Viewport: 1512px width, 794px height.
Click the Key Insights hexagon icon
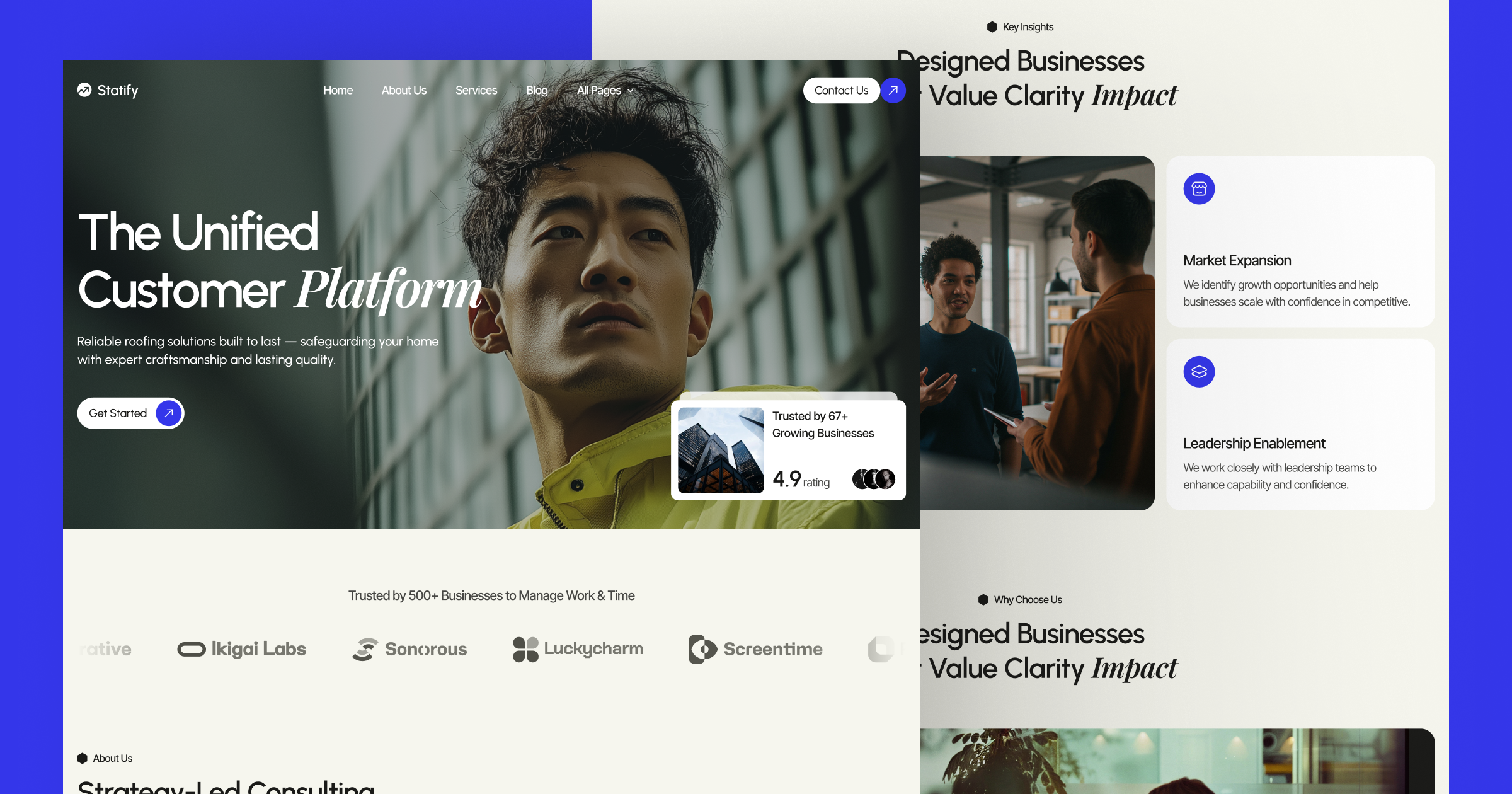(x=991, y=26)
